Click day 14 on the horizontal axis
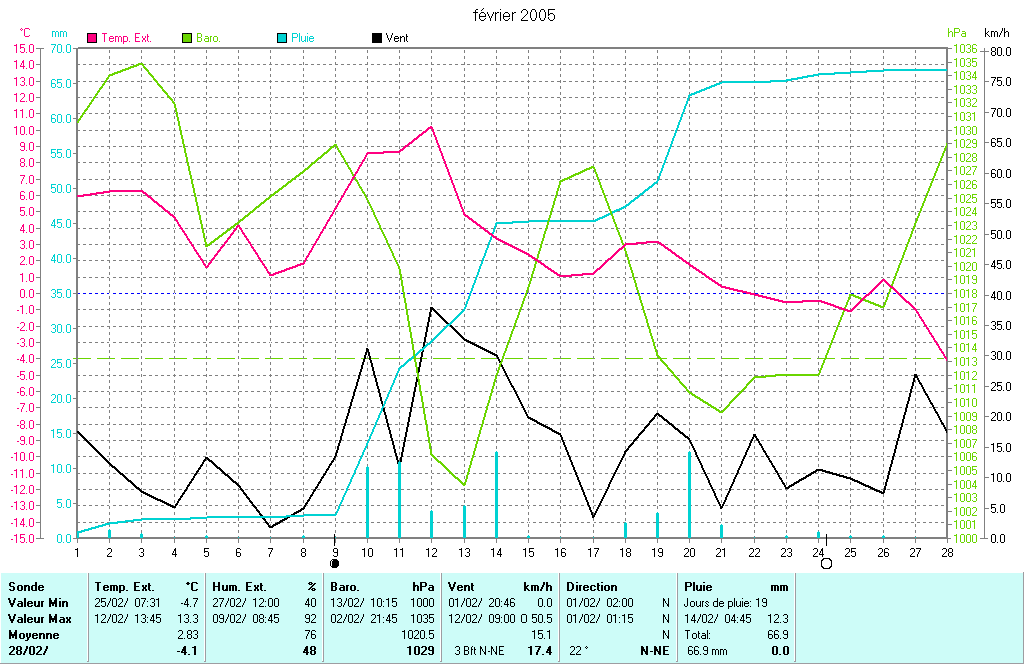The width and height of the screenshot is (1024, 664). [496, 551]
